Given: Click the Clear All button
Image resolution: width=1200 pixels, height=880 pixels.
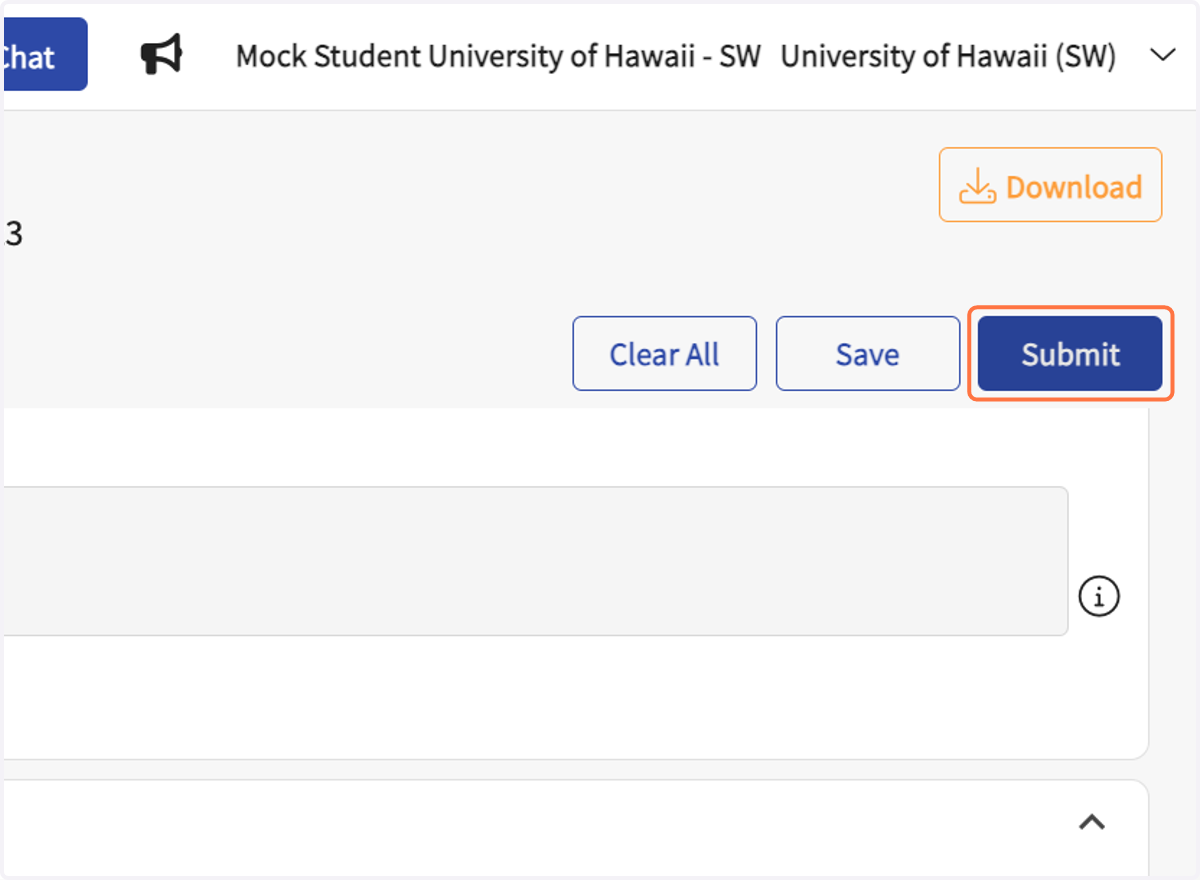Looking at the screenshot, I should coord(664,354).
